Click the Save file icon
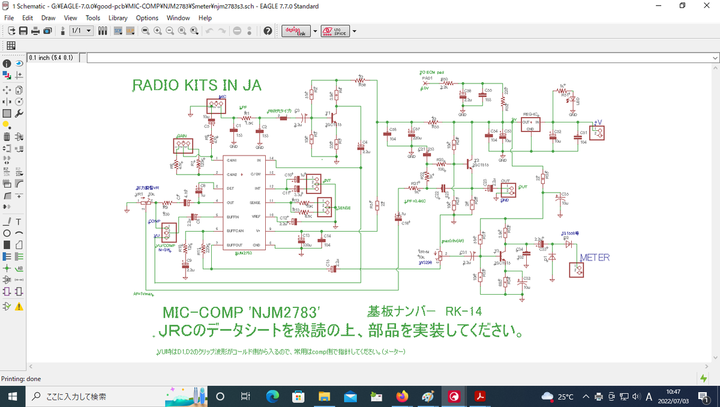Viewport: 720px width, 407px height. point(23,31)
